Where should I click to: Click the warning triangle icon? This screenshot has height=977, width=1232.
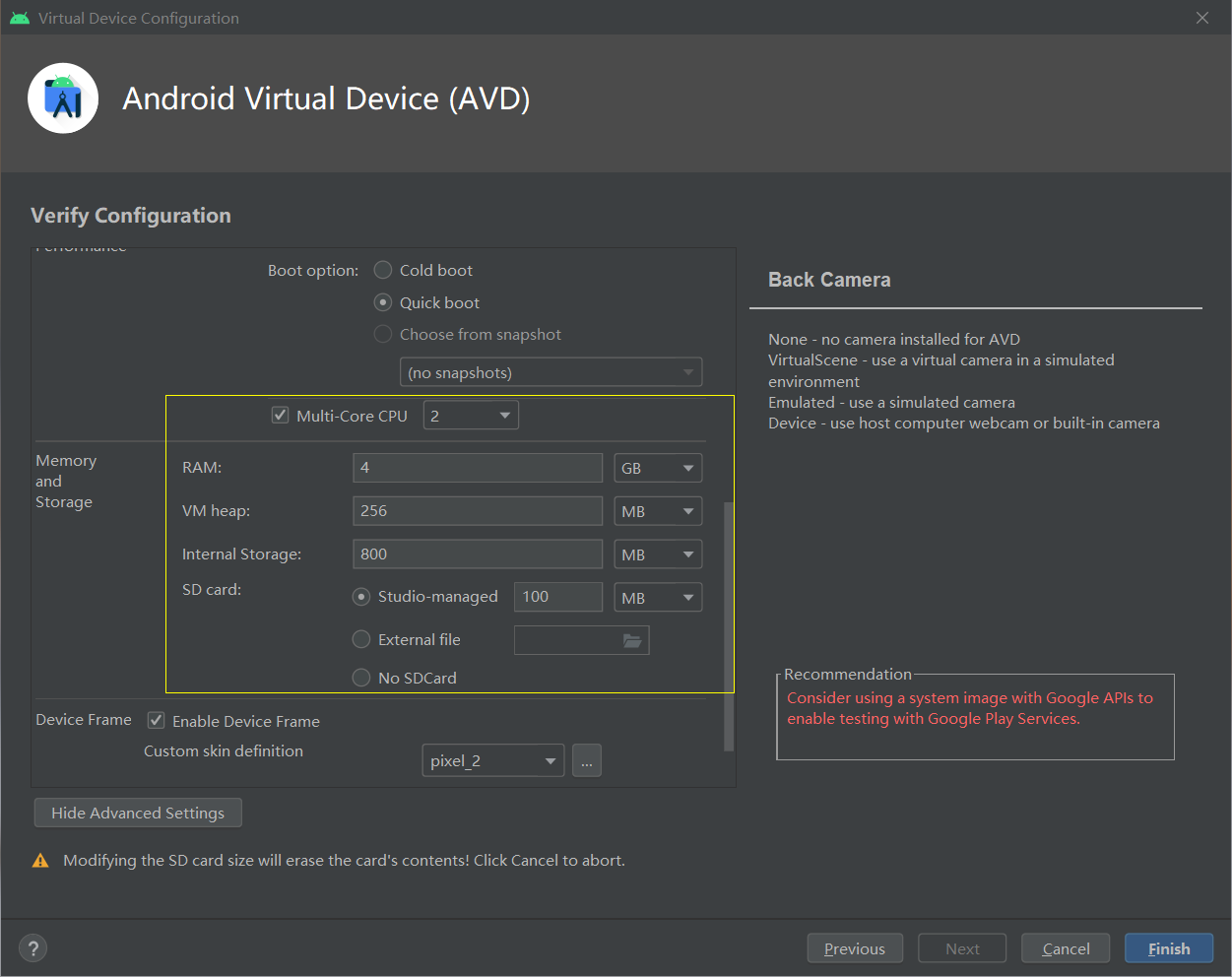[x=40, y=861]
